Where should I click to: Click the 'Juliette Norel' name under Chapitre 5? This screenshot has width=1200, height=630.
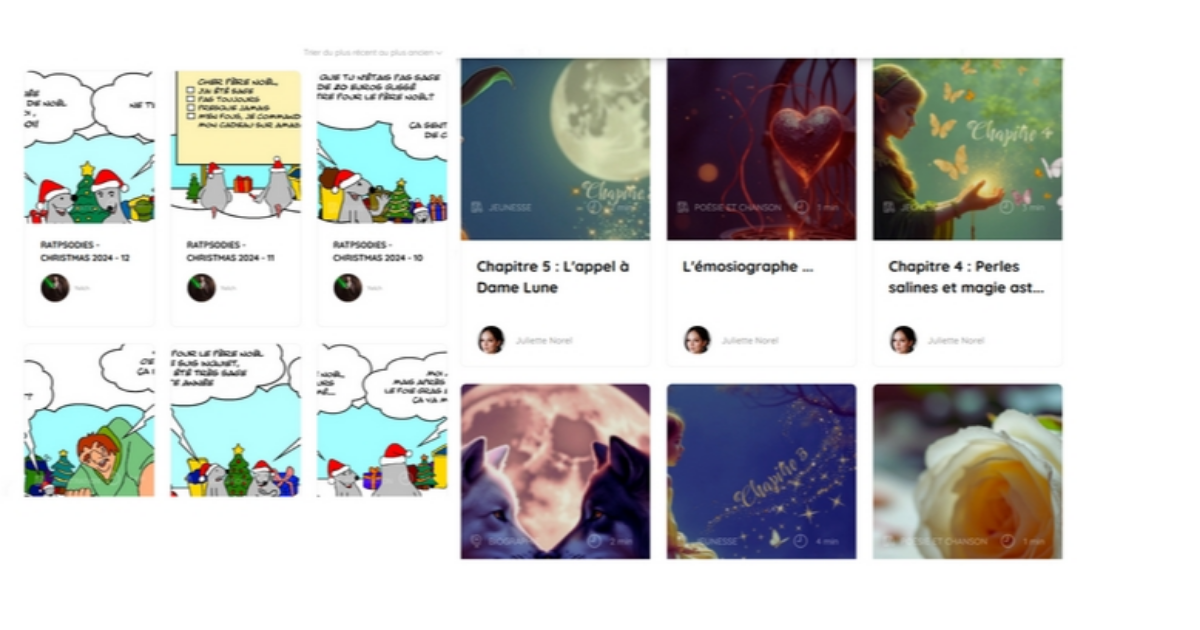(544, 341)
